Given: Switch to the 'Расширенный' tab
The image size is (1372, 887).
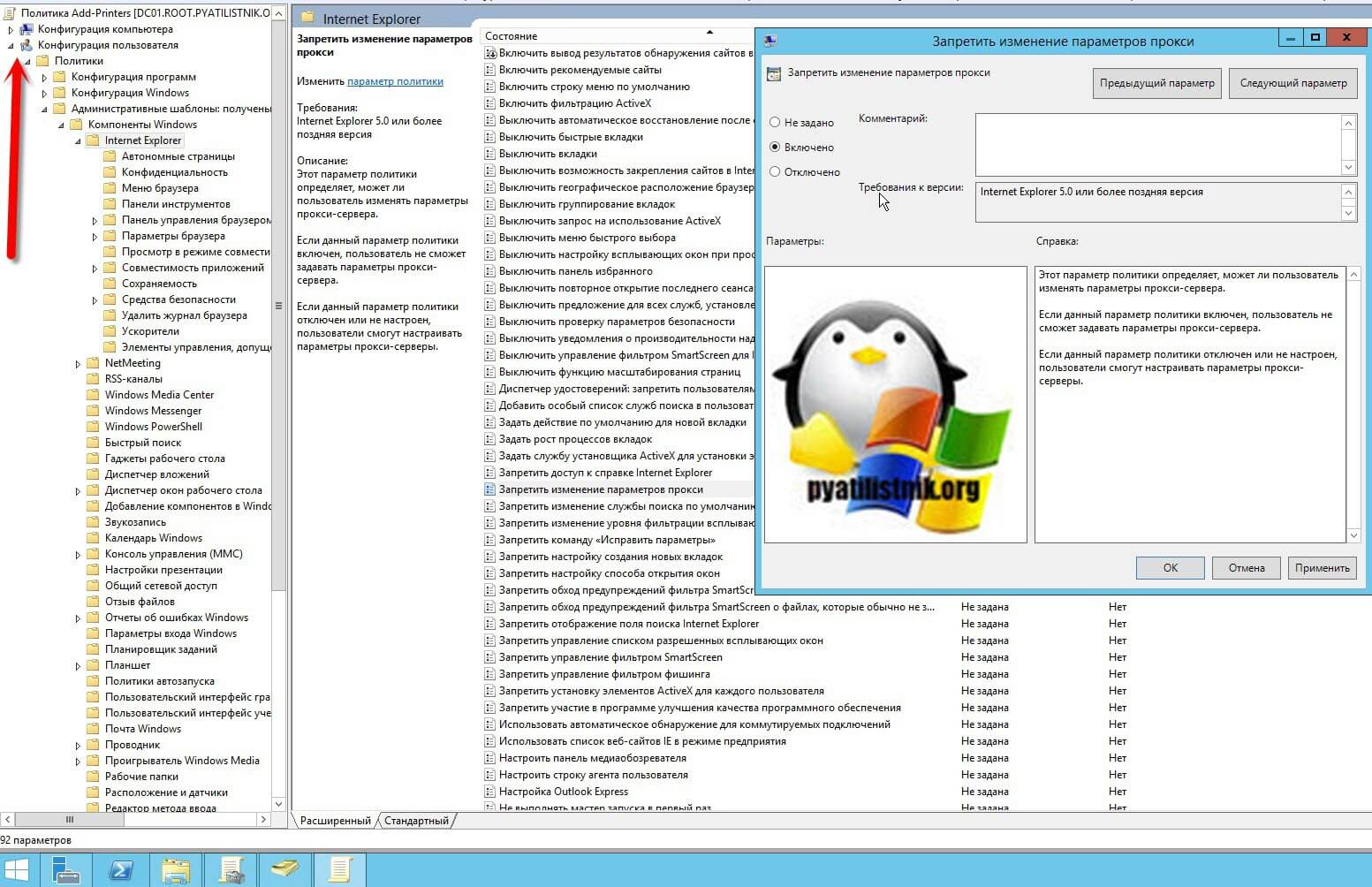Looking at the screenshot, I should (x=335, y=821).
